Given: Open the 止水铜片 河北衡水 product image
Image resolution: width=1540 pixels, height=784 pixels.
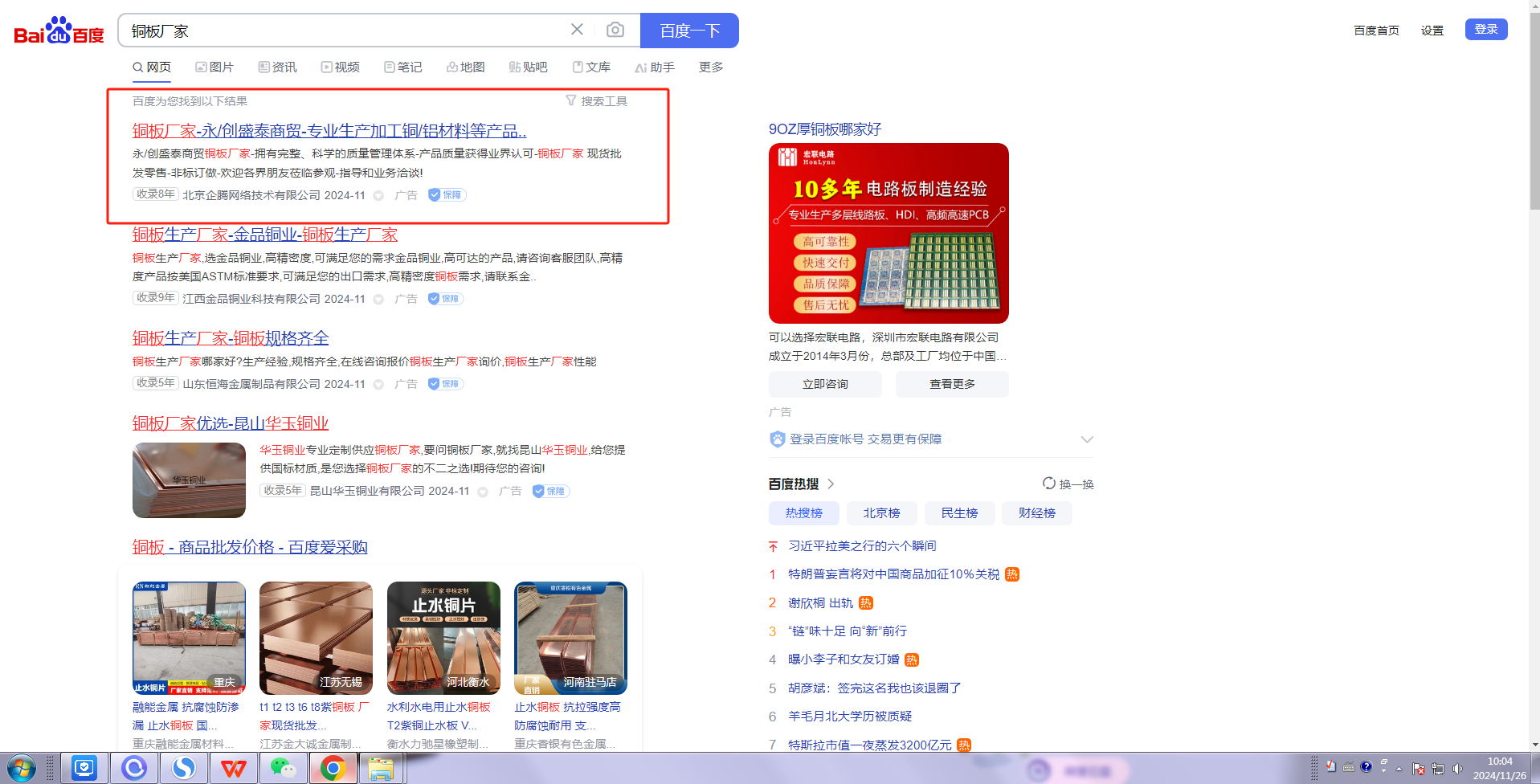Looking at the screenshot, I should [443, 638].
